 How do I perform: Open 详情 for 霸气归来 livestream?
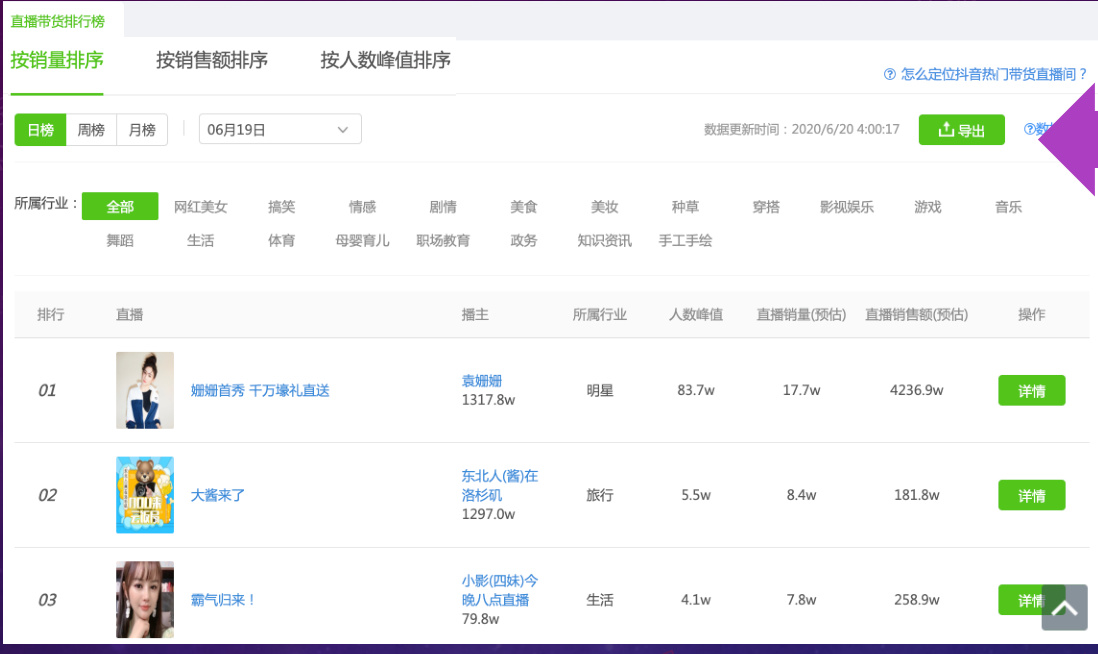click(x=1031, y=600)
